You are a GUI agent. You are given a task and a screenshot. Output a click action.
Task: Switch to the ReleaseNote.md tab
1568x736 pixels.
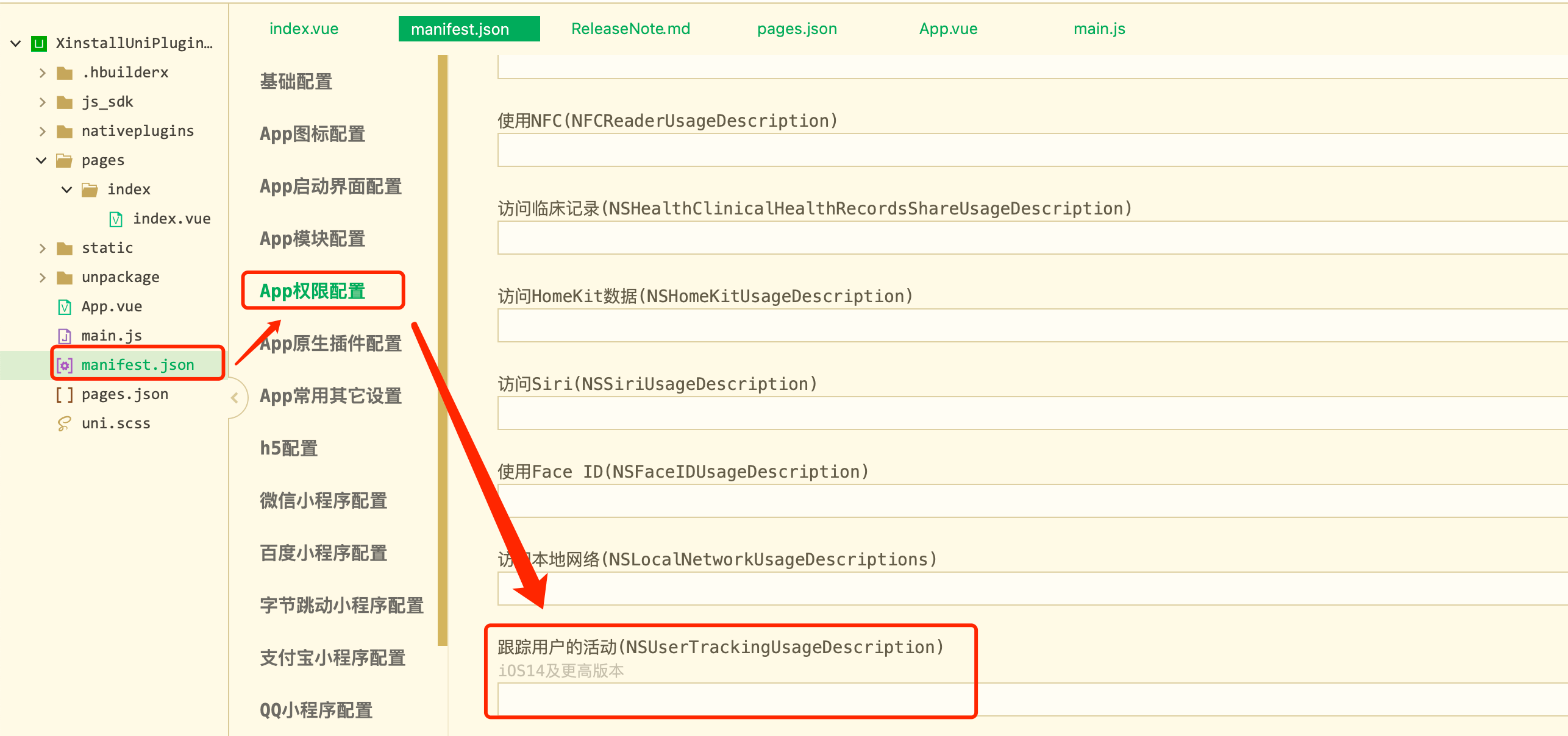[x=630, y=28]
